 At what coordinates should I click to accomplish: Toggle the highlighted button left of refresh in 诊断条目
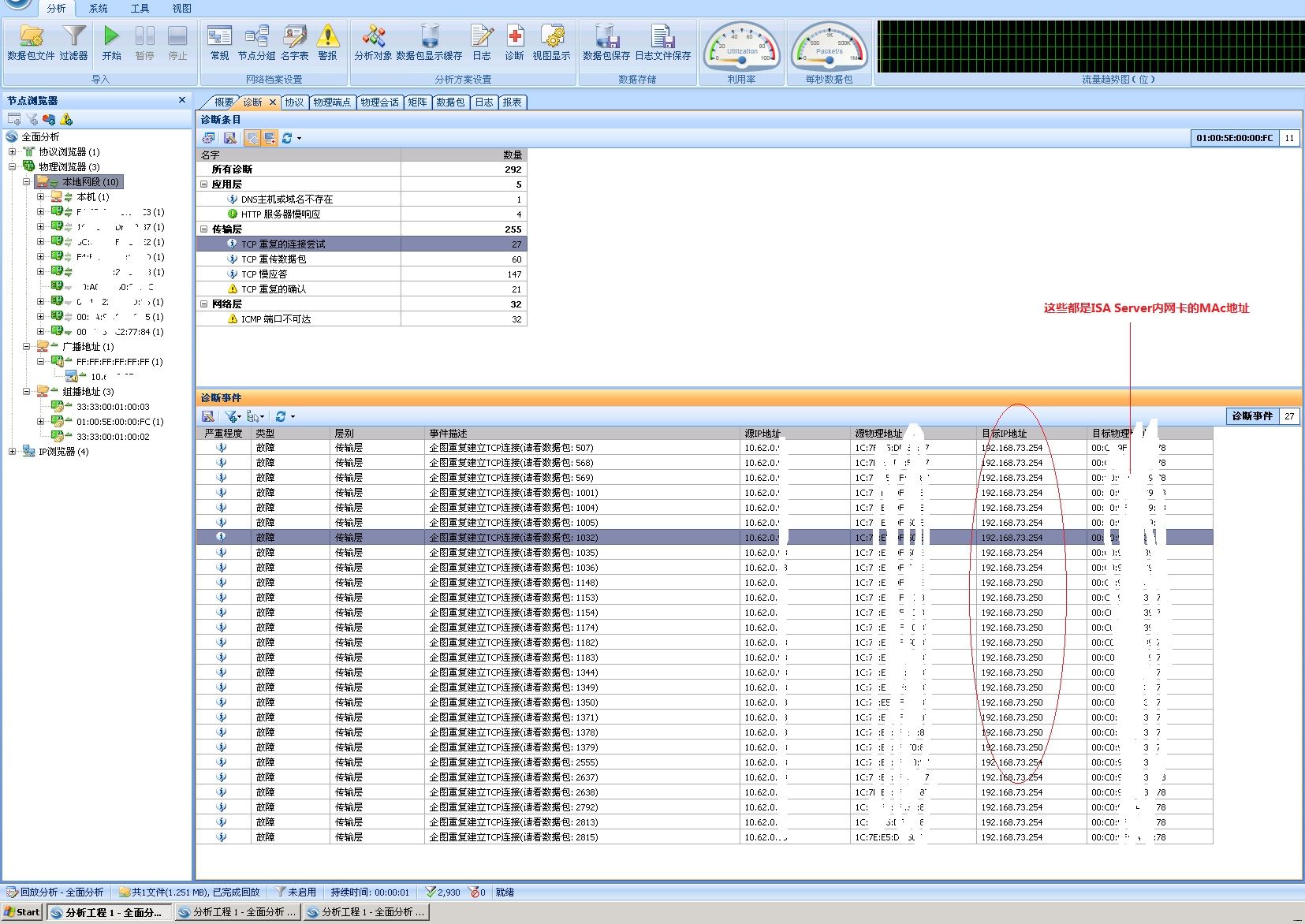tap(270, 138)
